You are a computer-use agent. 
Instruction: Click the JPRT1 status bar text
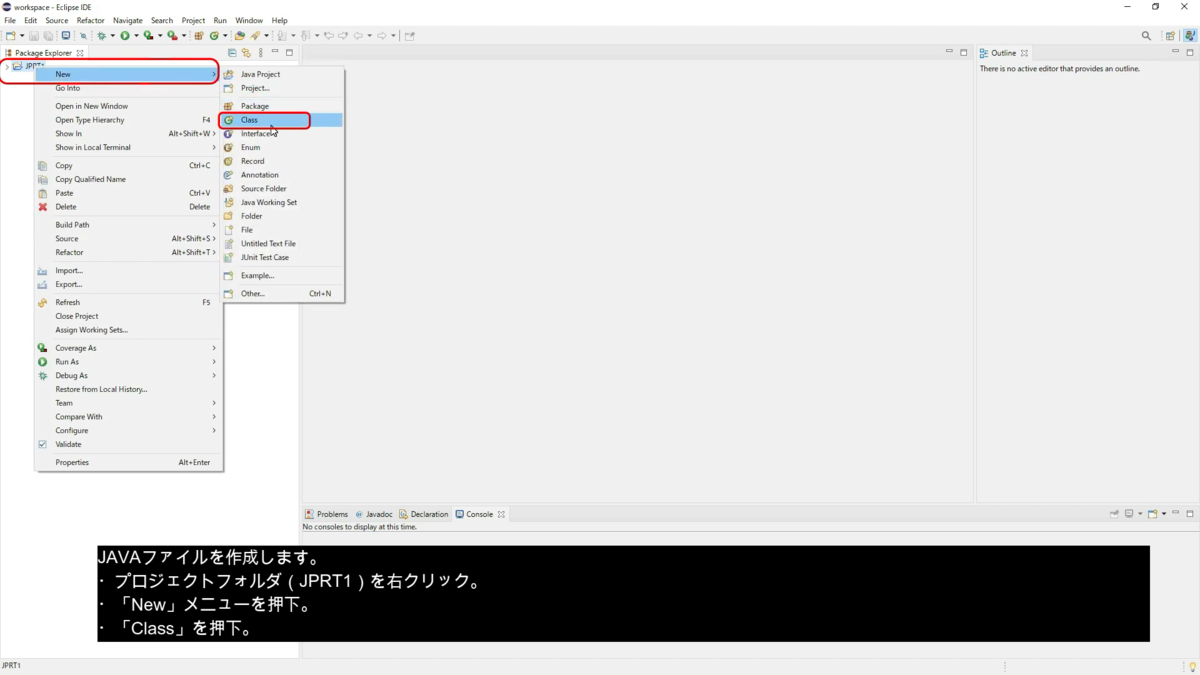(x=11, y=665)
